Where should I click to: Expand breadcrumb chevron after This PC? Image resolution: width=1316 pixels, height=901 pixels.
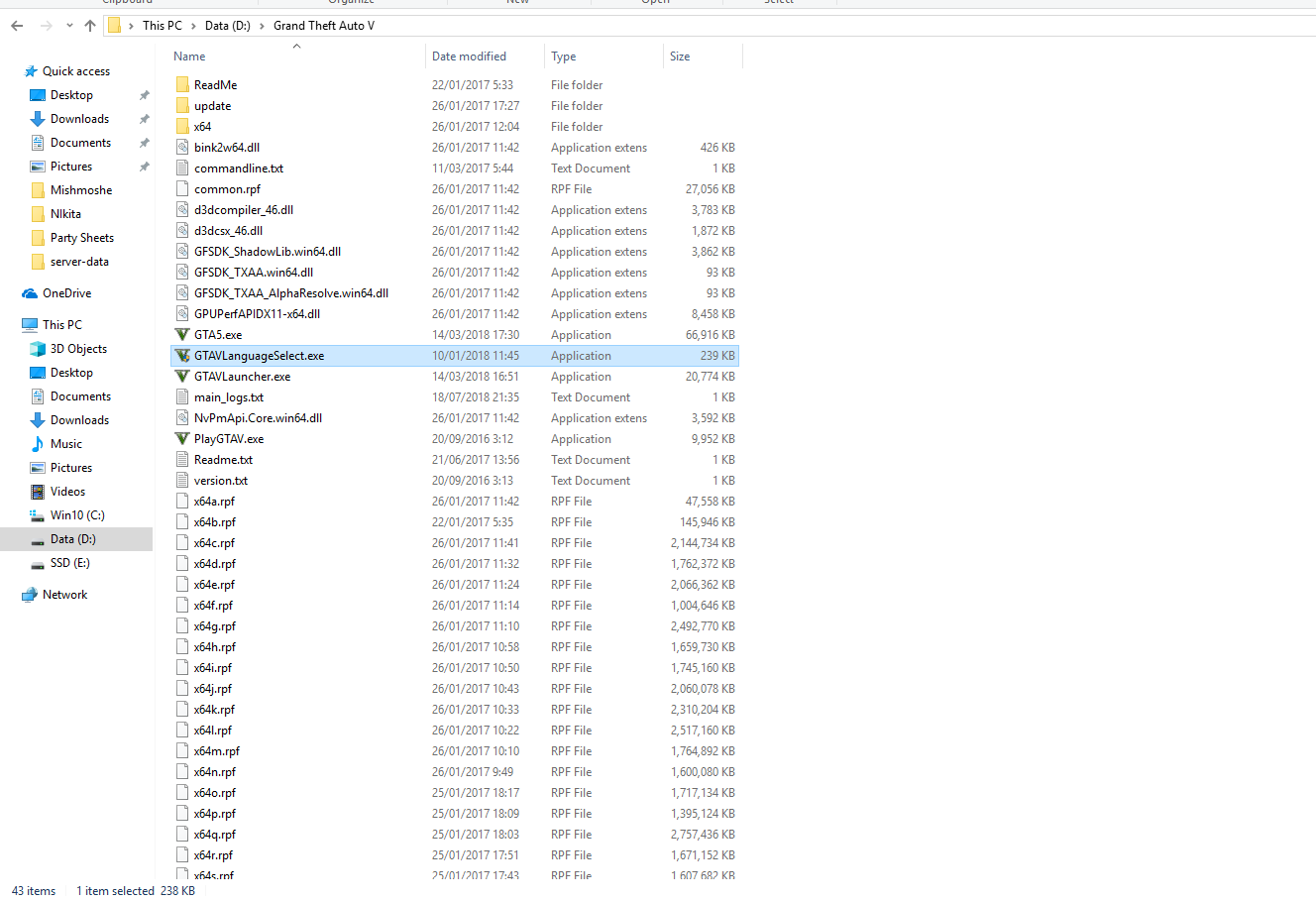193,26
